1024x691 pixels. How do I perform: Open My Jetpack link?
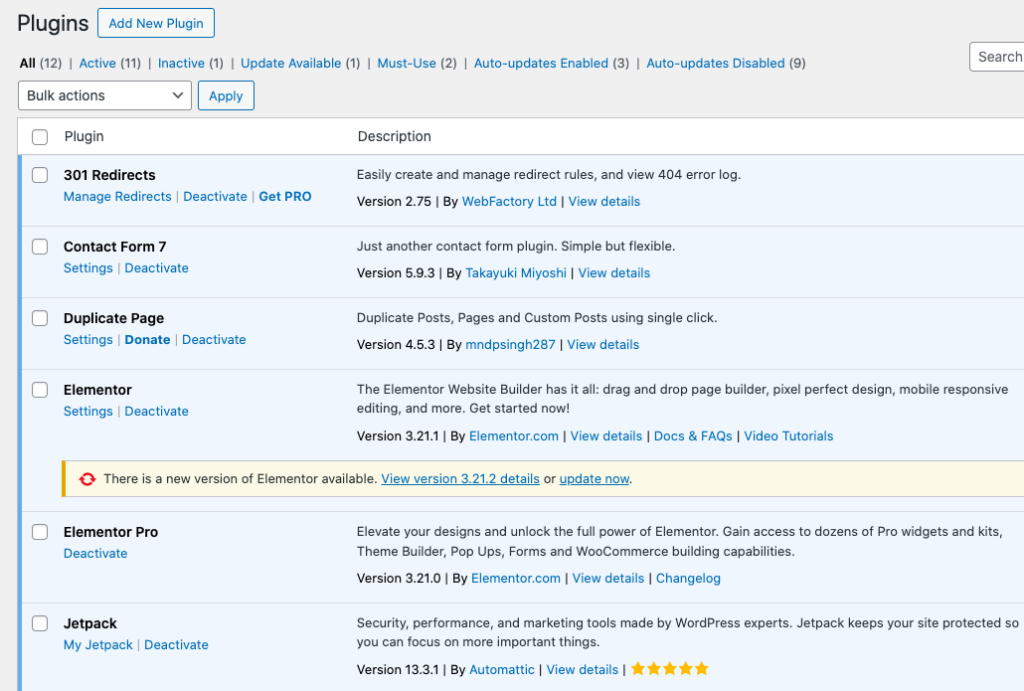pyautogui.click(x=98, y=645)
